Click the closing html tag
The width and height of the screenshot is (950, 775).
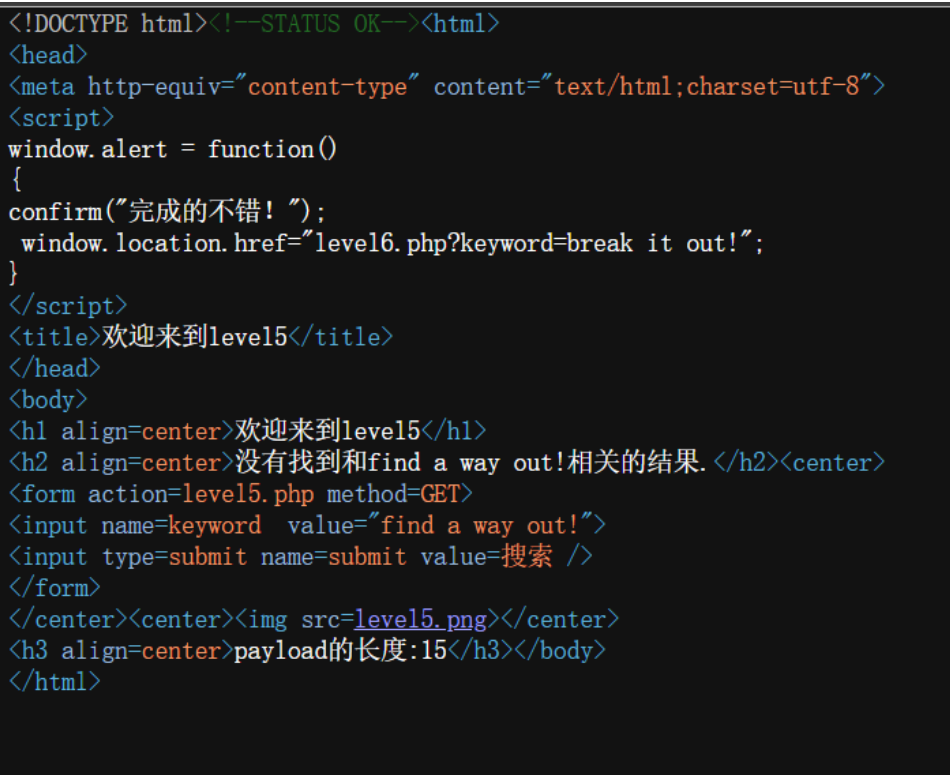(x=55, y=682)
